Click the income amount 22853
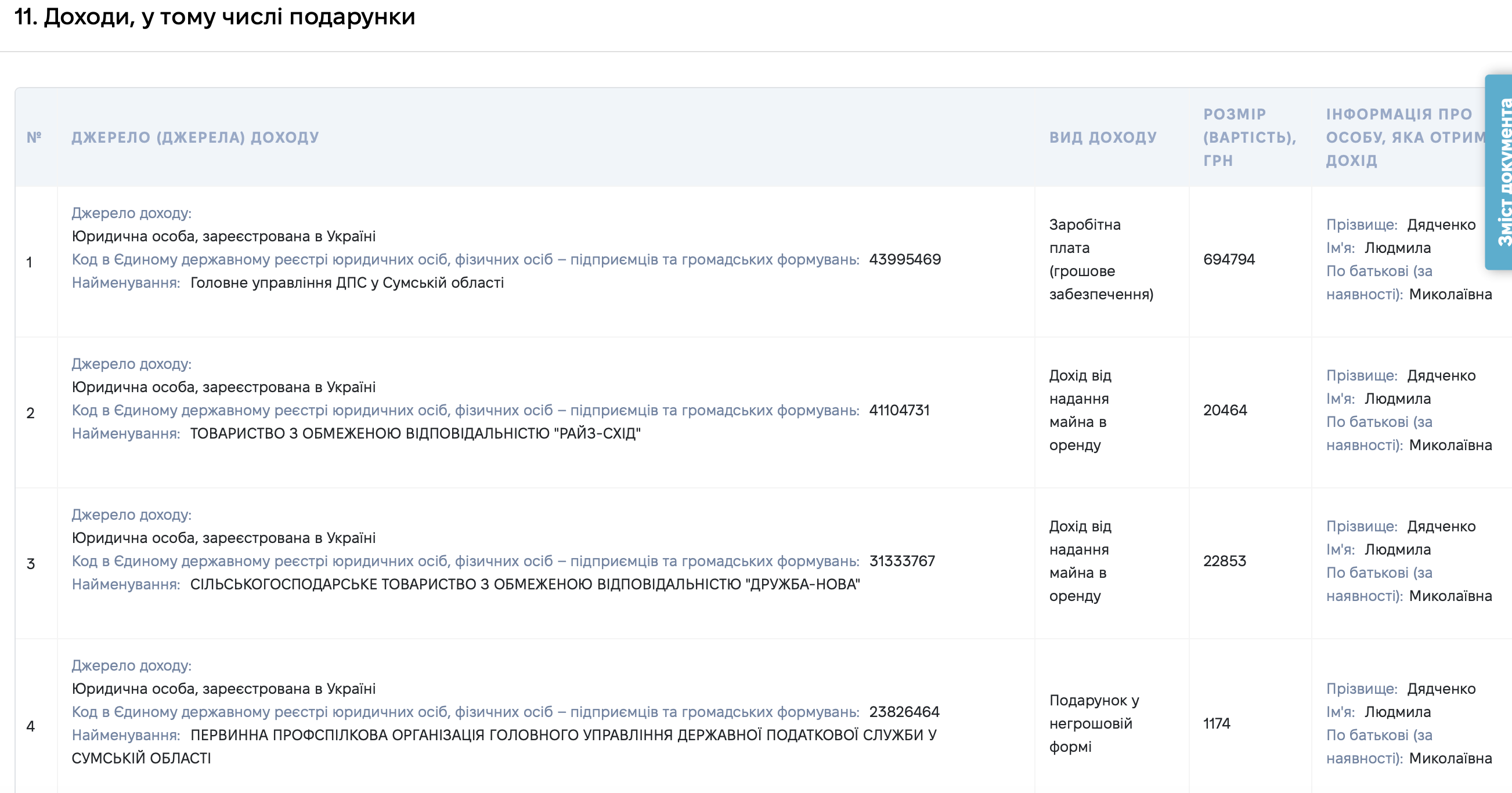The image size is (1512, 793). pyautogui.click(x=1224, y=561)
